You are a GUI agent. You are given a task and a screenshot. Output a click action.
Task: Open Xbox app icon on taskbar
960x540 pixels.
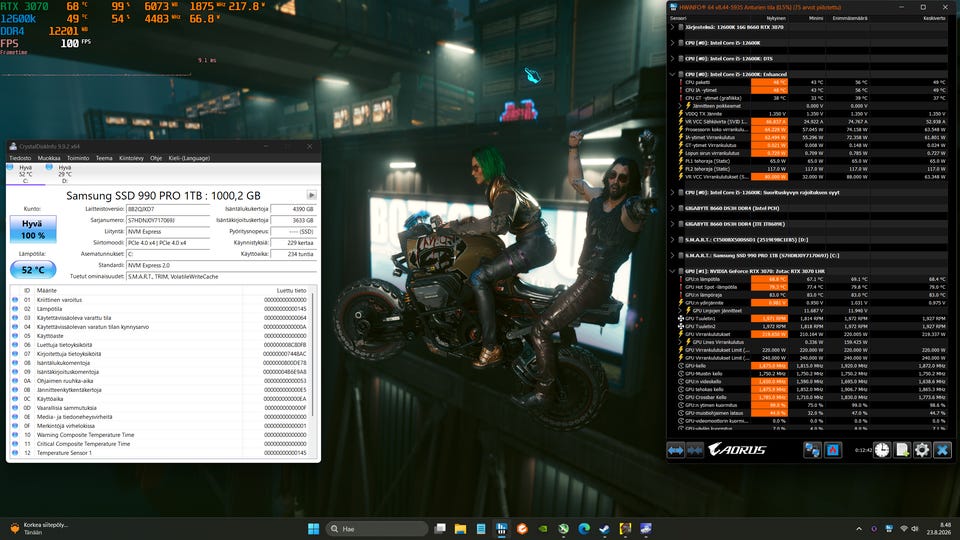coord(563,528)
